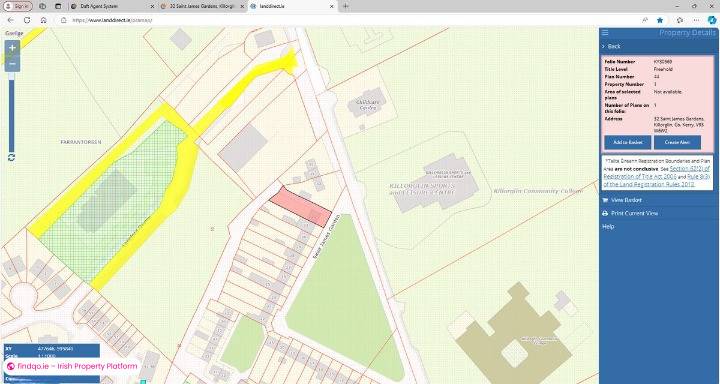The width and height of the screenshot is (720, 384).
Task: Click the FARRANTOREEN townland label
Action: coord(81,142)
